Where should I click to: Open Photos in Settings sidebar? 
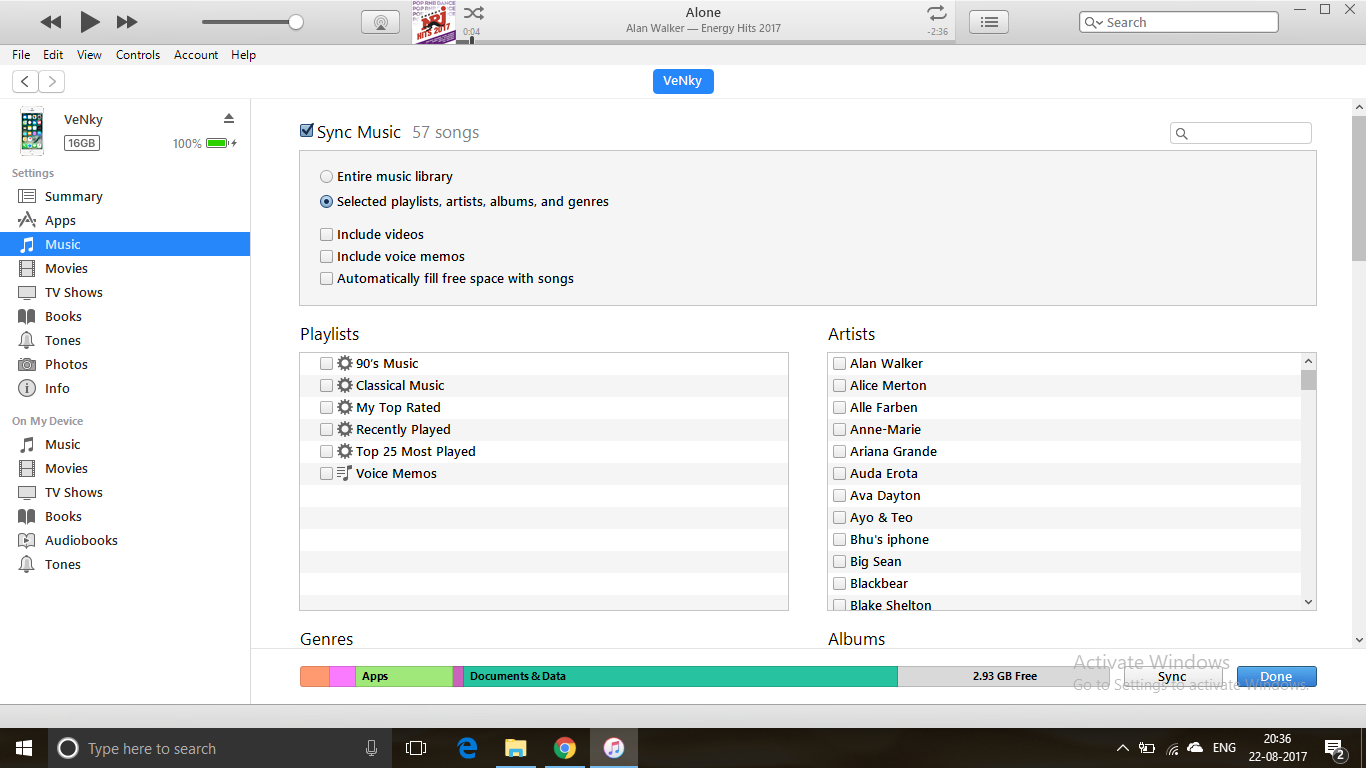point(125,365)
